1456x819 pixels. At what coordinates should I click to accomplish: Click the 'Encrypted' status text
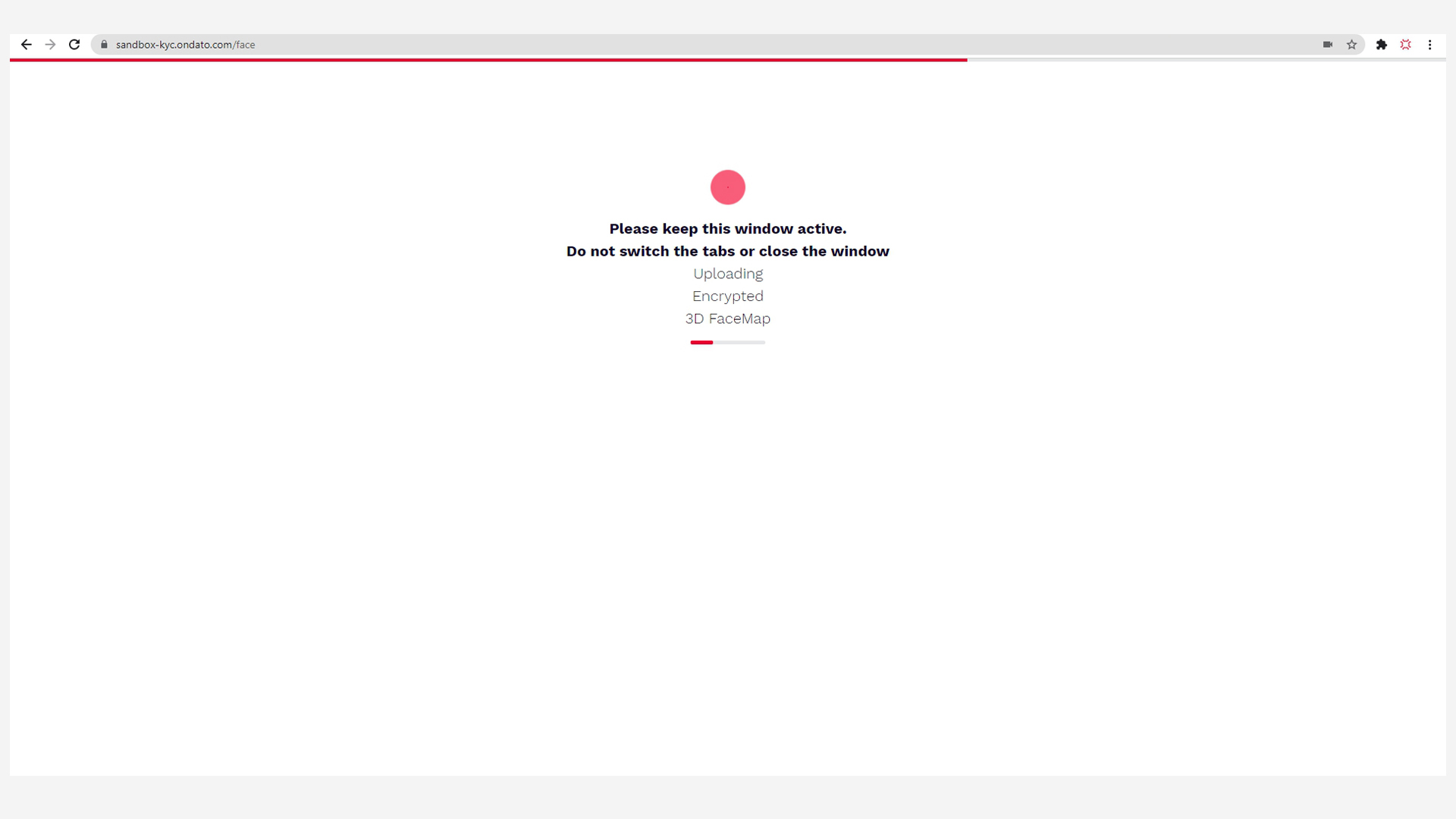click(x=728, y=297)
